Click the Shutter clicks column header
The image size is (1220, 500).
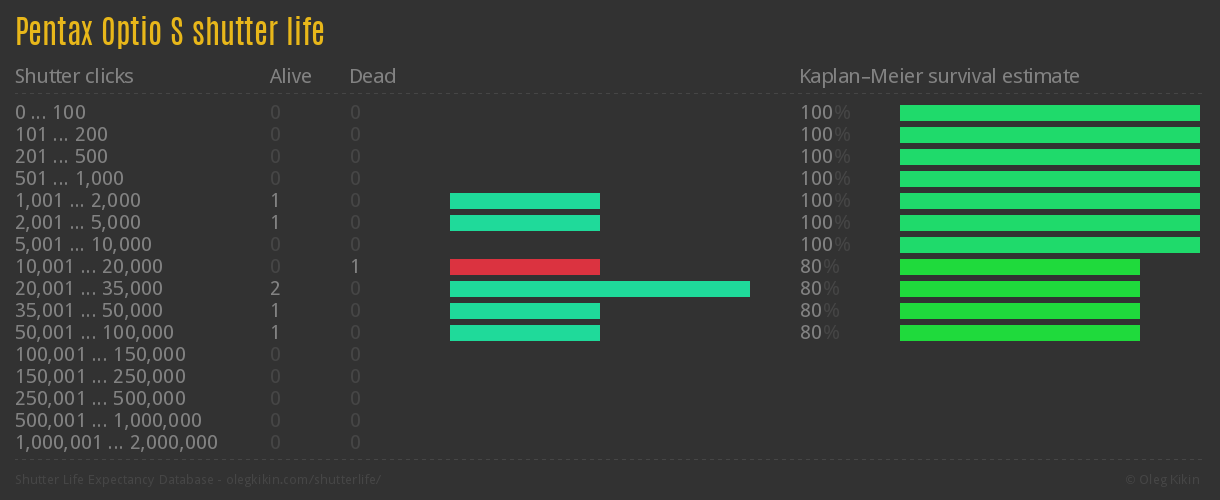point(74,76)
